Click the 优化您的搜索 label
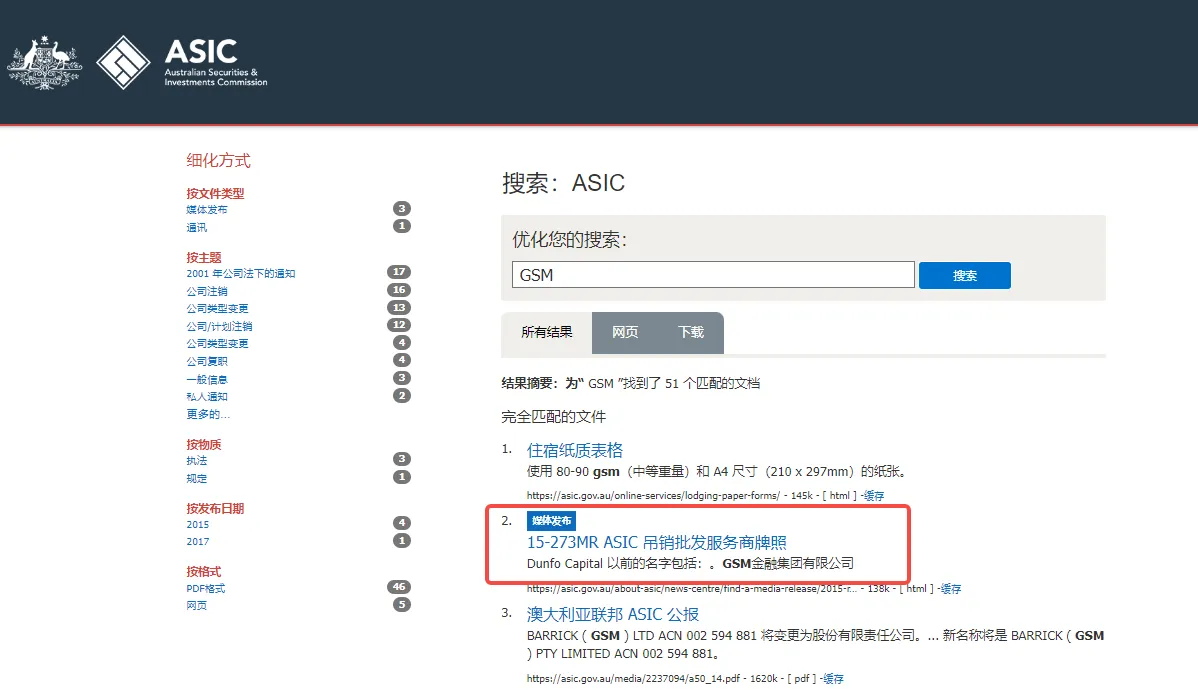Image resolution: width=1198 pixels, height=690 pixels. pyautogui.click(x=570, y=240)
